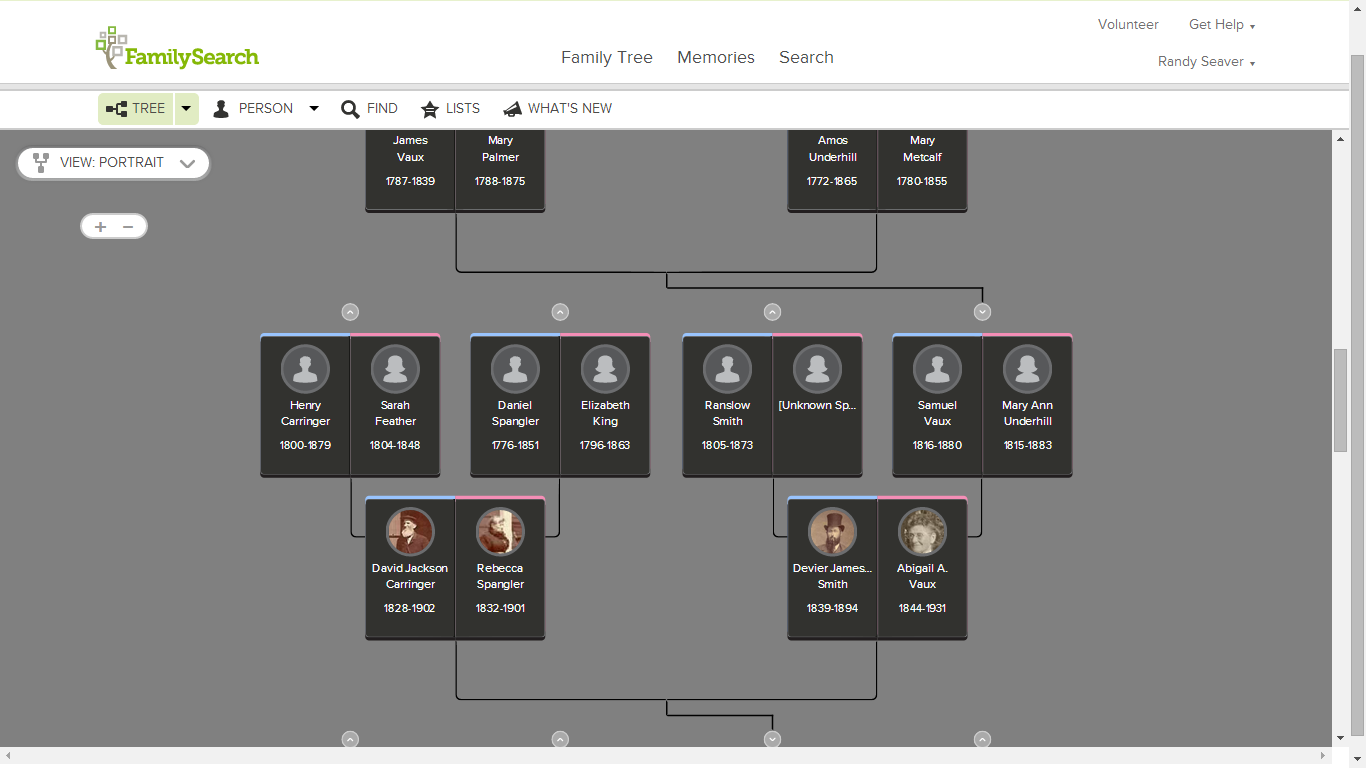Viewport: 1366px width, 768px height.
Task: Open LISTS using the star icon
Action: pyautogui.click(x=430, y=108)
